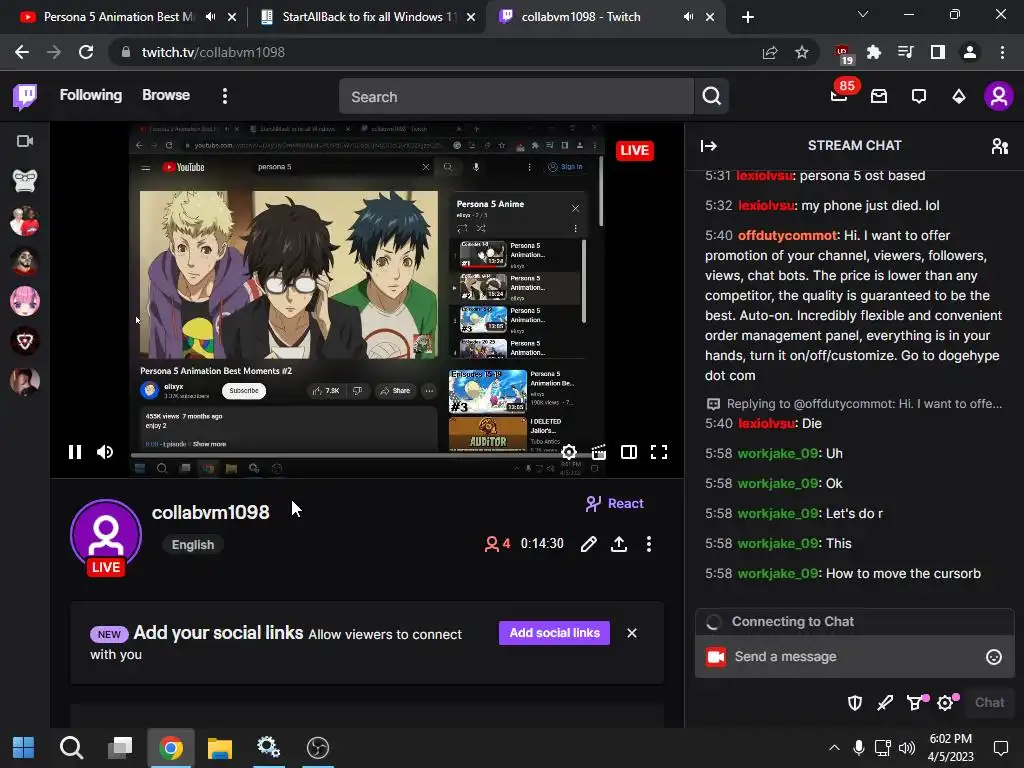Click the clip clapperboard icon
1024x768 pixels.
click(x=599, y=452)
